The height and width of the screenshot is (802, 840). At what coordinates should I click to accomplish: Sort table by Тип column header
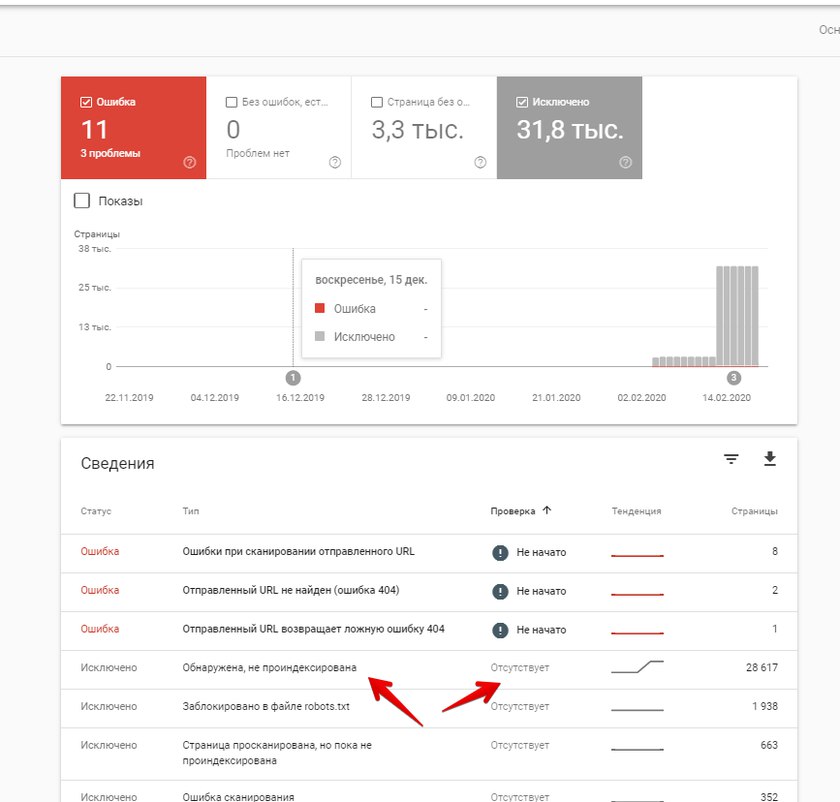(x=191, y=511)
